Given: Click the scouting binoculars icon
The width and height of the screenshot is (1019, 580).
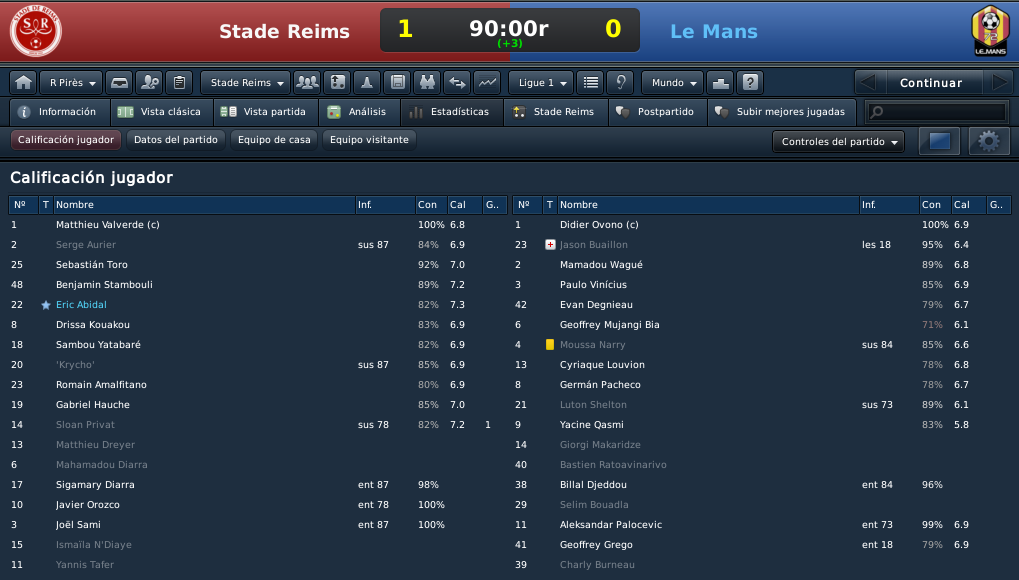Looking at the screenshot, I should (x=427, y=83).
